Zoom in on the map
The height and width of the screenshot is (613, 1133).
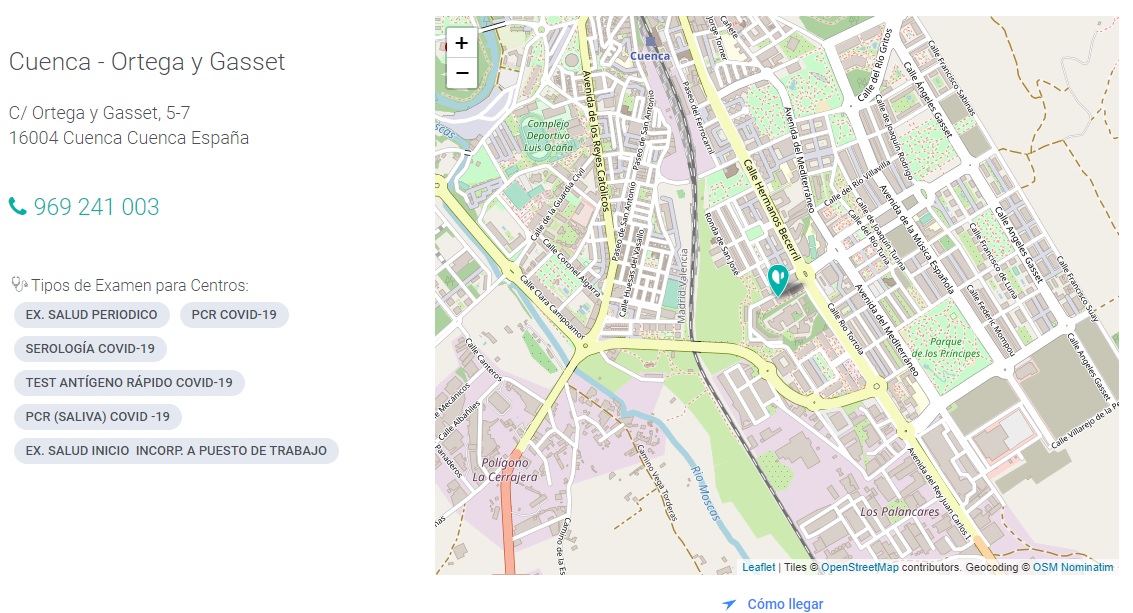tap(461, 43)
